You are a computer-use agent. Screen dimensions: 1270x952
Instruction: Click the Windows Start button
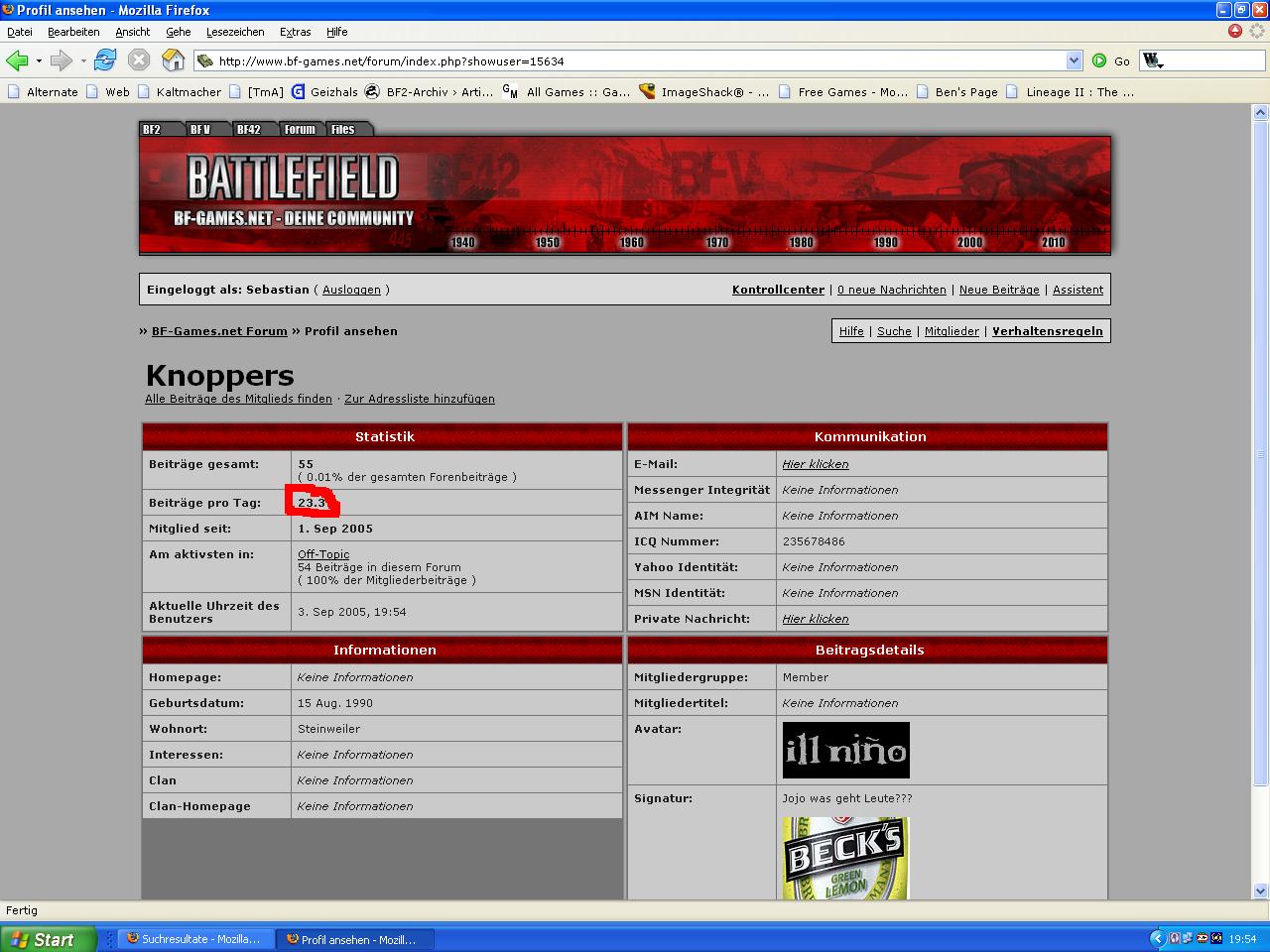click(x=48, y=939)
